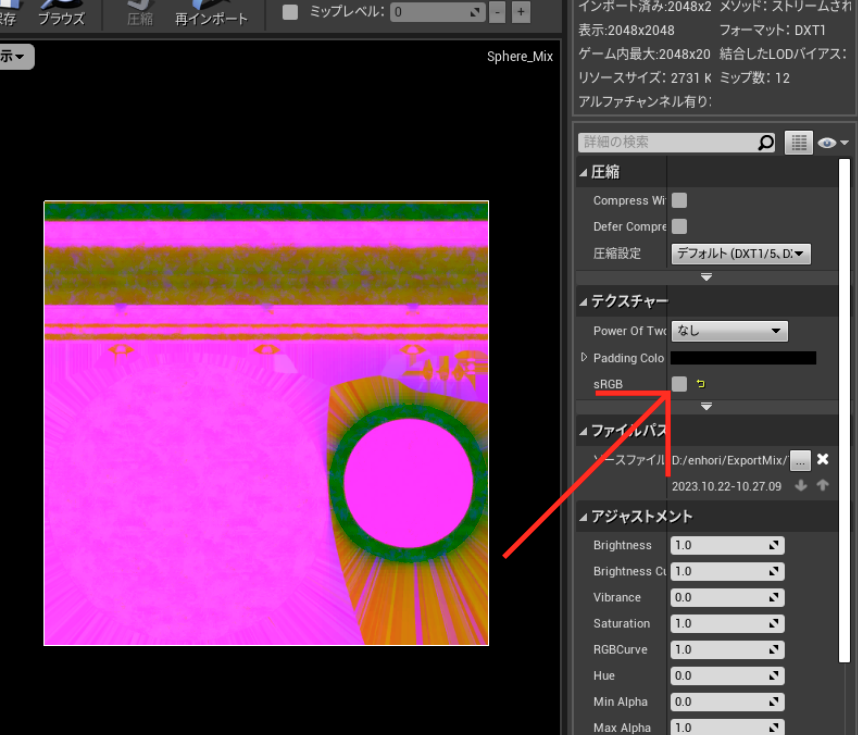858x735 pixels.
Task: Collapse the Texture (テクスチャー) section
Action: tap(584, 302)
